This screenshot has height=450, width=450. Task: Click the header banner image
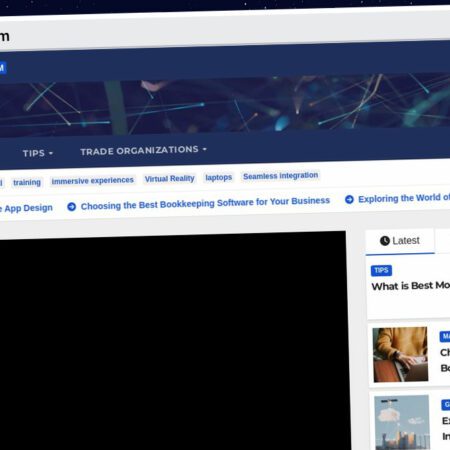point(225,105)
